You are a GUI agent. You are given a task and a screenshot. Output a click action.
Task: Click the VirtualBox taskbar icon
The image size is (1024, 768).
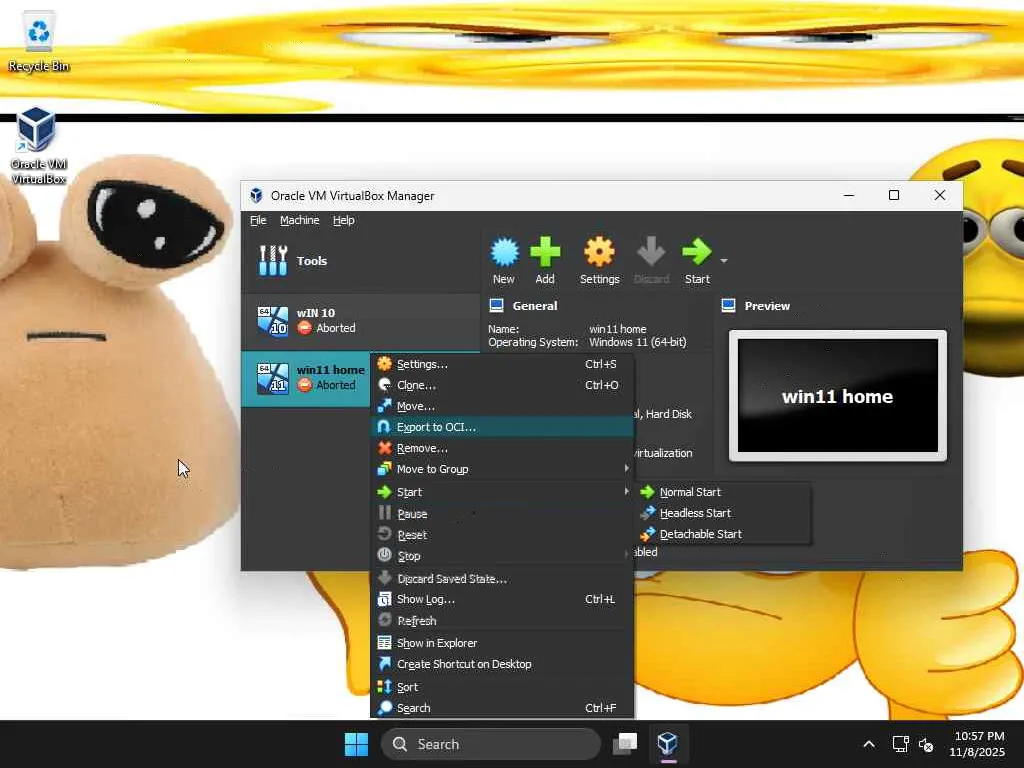[x=667, y=744]
